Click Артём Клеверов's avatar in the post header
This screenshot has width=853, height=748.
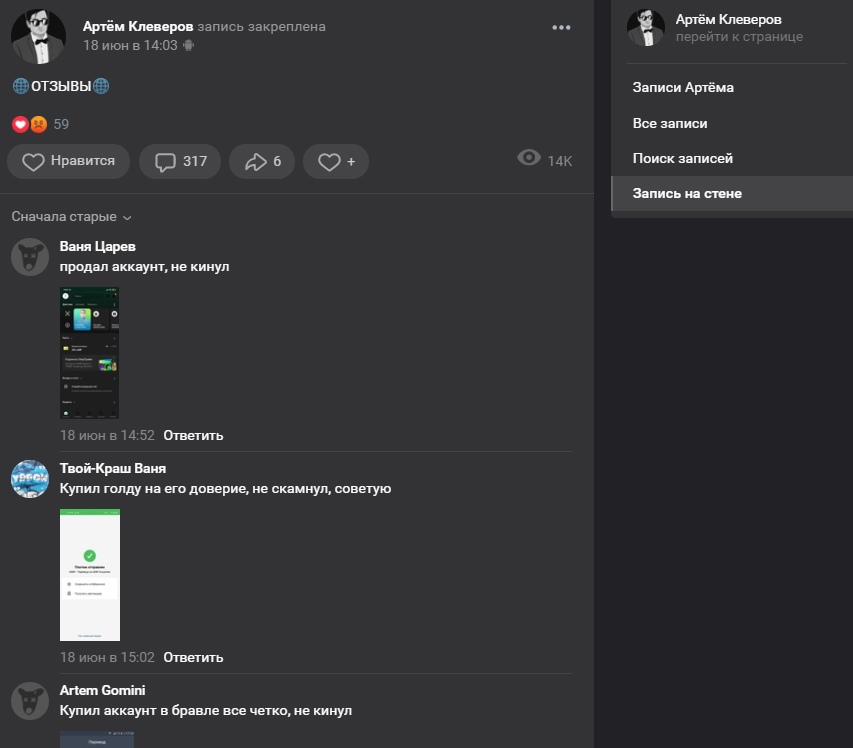39,37
